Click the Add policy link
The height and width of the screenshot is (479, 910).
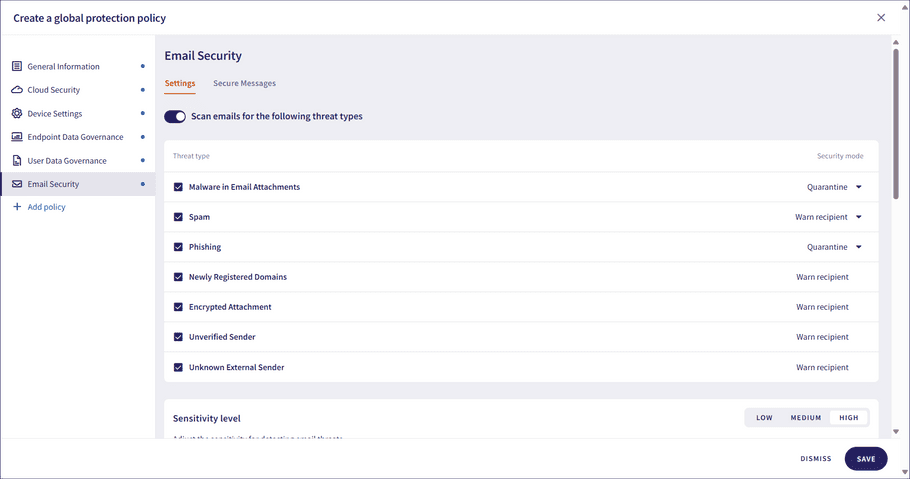[x=46, y=207]
